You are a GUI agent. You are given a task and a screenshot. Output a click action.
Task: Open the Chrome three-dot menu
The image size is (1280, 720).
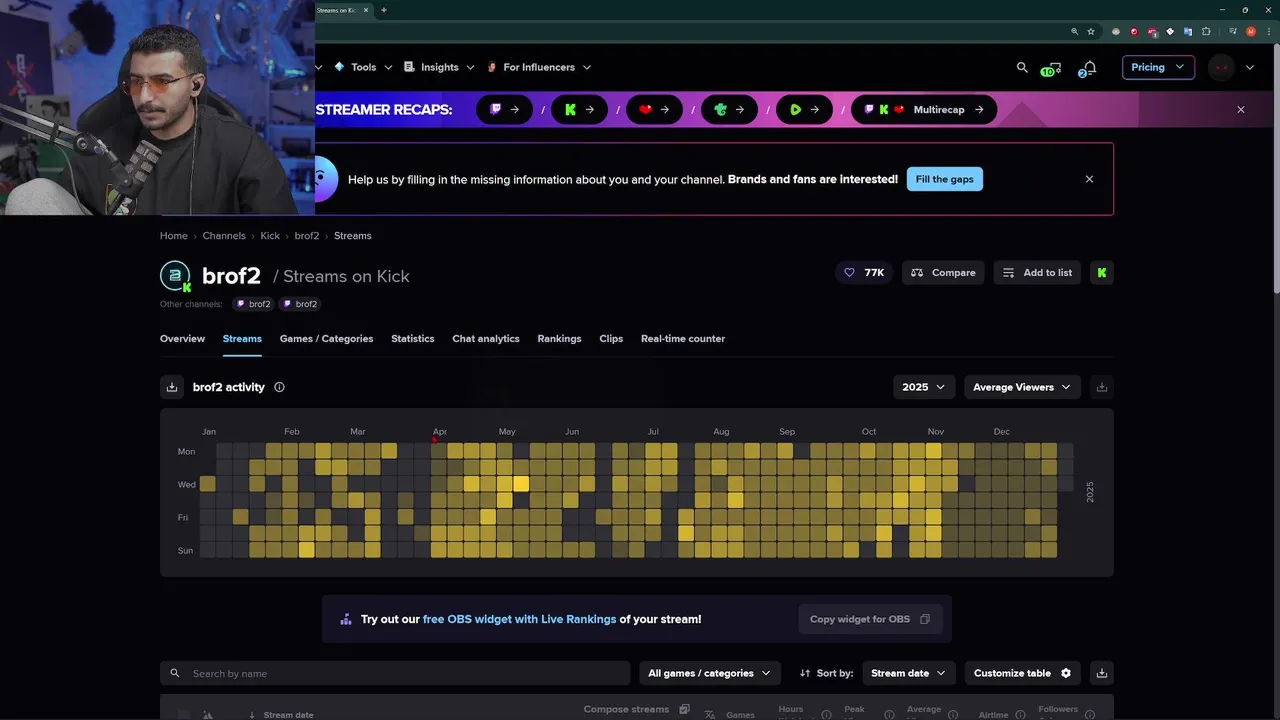coord(1269,31)
